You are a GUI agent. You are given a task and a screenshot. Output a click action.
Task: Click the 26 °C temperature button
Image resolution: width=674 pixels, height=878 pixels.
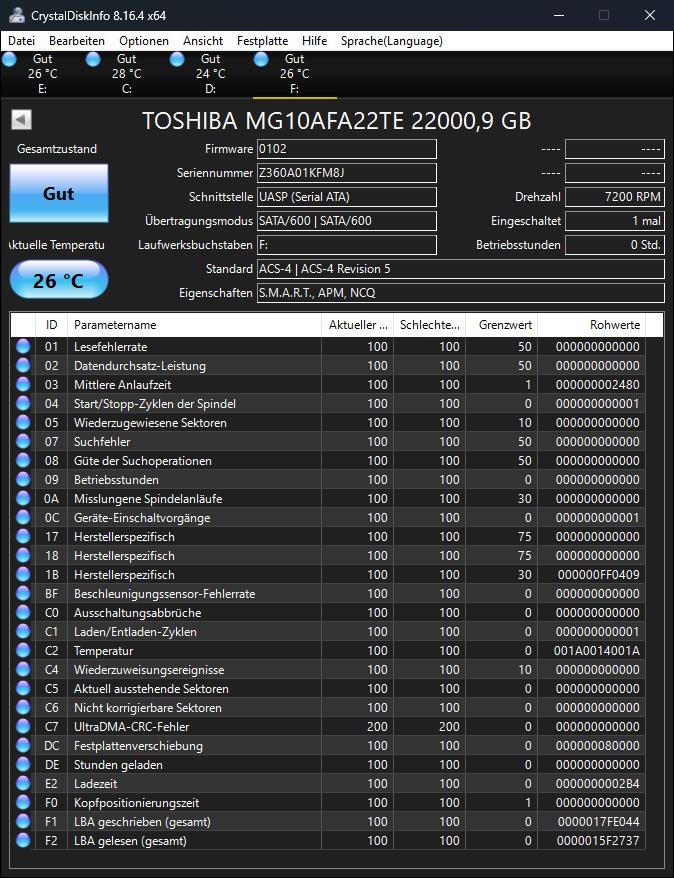click(x=58, y=281)
